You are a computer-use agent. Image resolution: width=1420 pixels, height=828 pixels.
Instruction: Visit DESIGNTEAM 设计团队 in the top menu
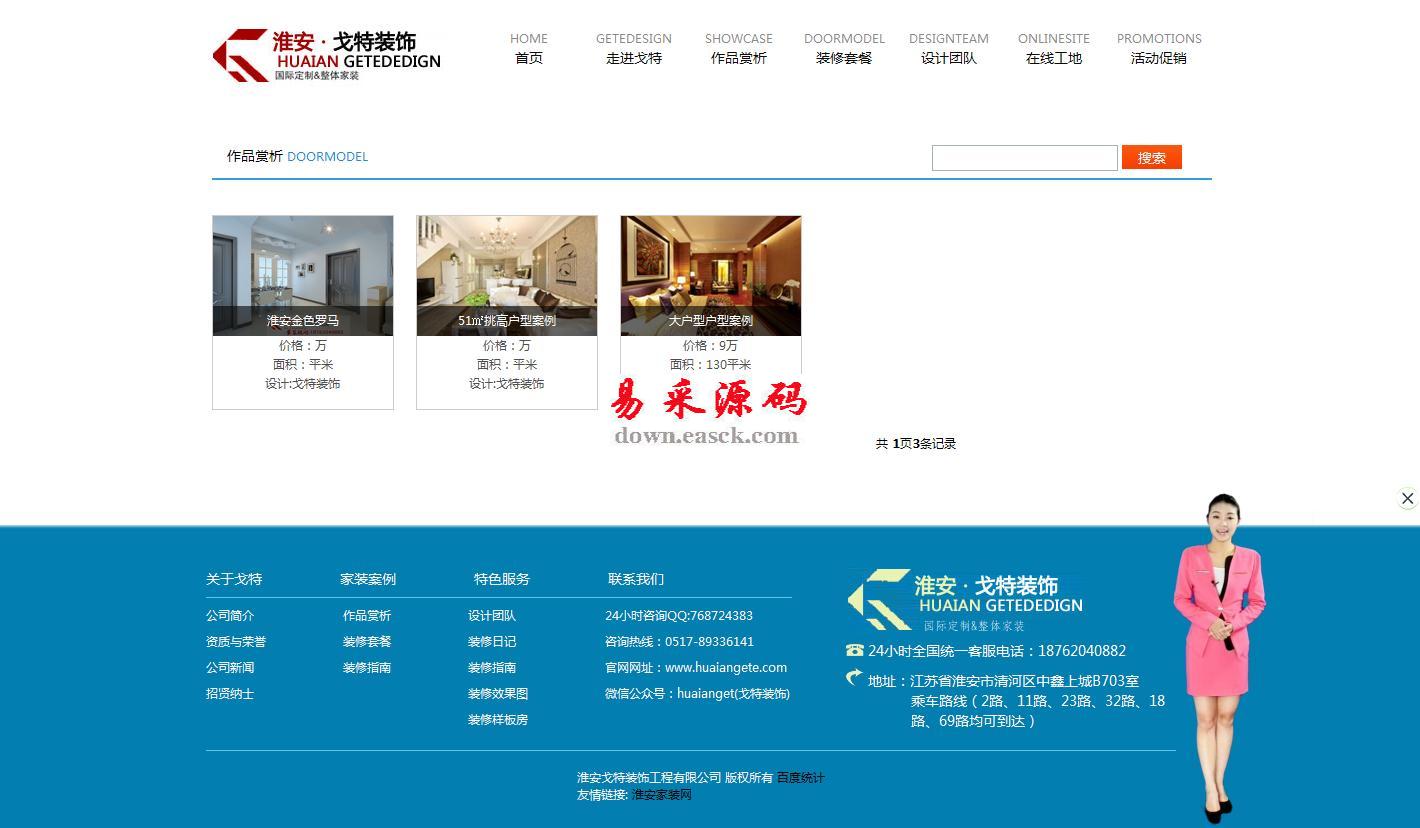click(949, 48)
